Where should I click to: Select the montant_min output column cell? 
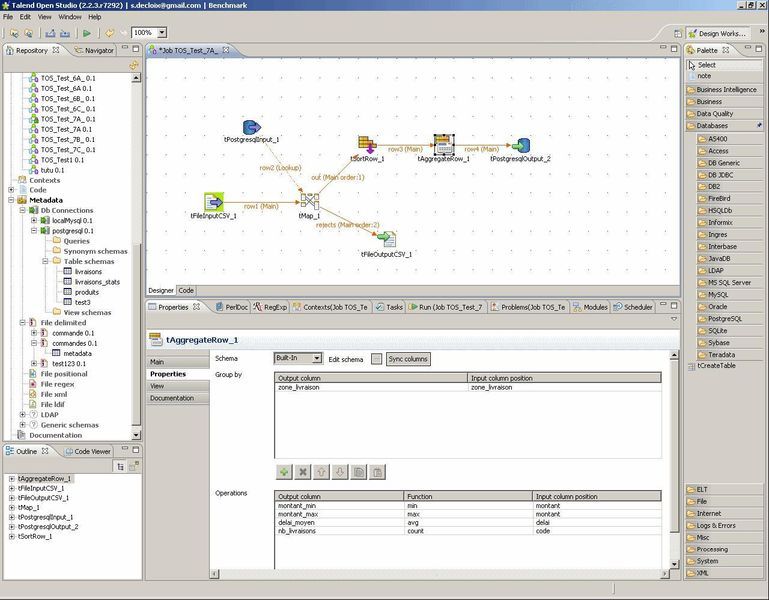point(338,506)
